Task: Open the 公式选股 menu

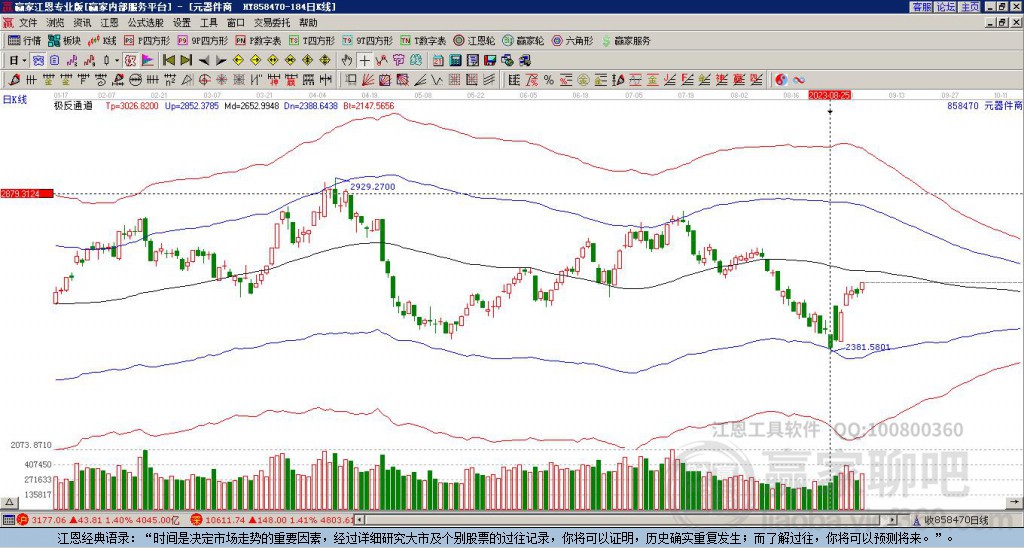Action: pyautogui.click(x=146, y=23)
